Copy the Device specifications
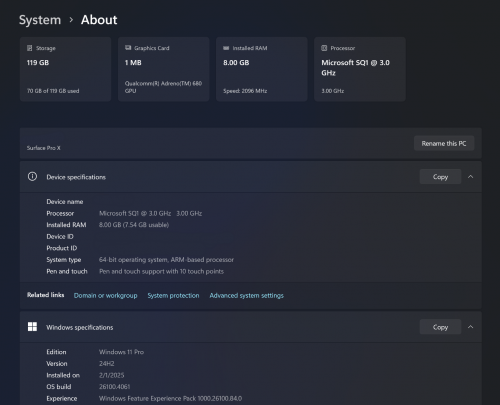500x405 pixels. [440, 177]
